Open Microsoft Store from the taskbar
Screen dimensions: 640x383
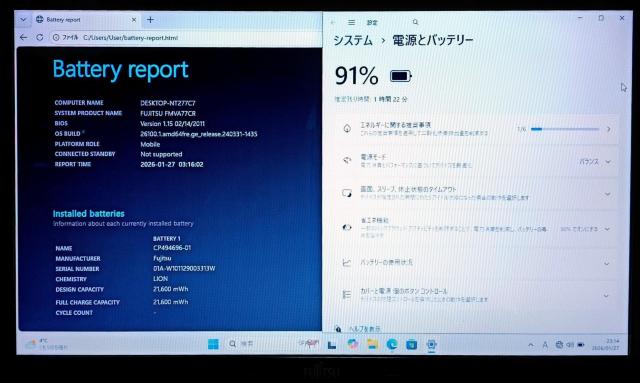411,345
